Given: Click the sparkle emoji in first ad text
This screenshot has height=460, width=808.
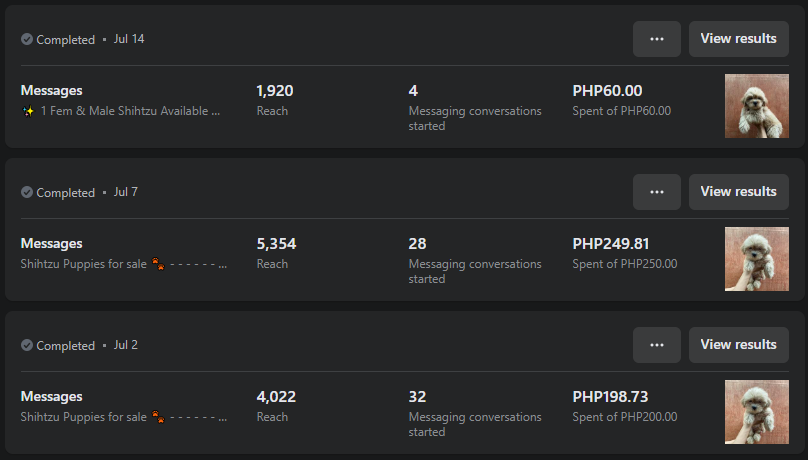Looking at the screenshot, I should pos(28,111).
